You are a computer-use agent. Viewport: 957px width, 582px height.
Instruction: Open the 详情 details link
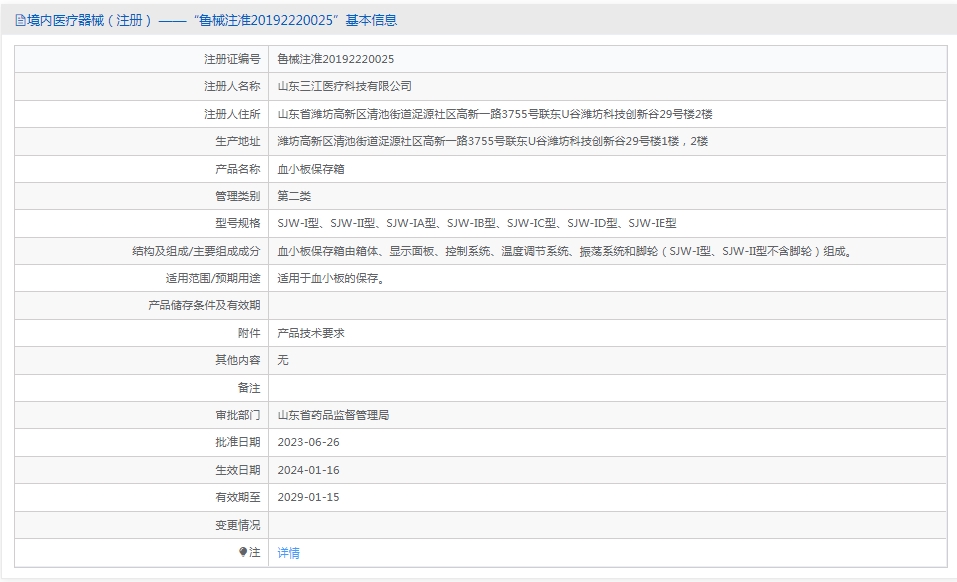pos(288,553)
